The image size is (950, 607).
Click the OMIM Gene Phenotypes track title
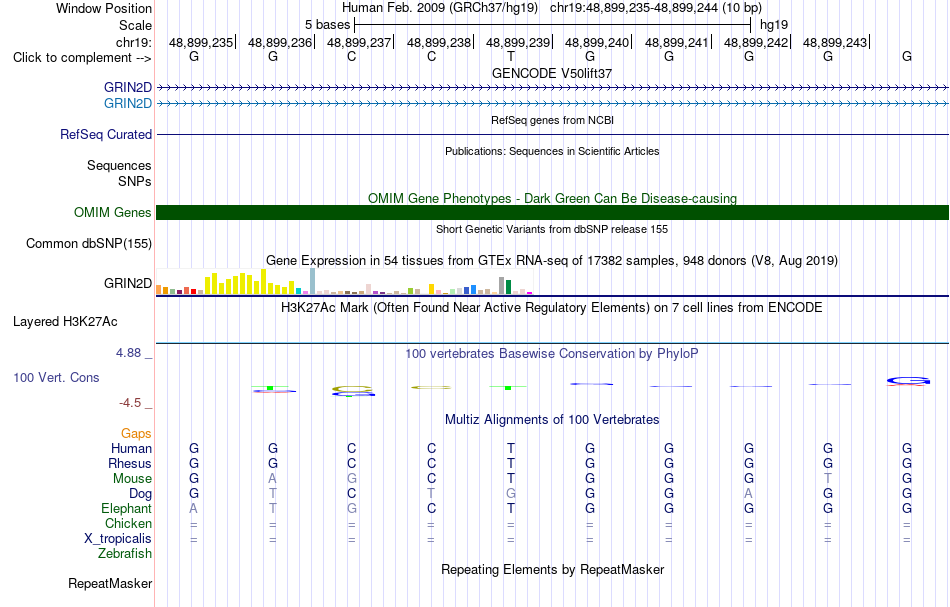tap(552, 199)
